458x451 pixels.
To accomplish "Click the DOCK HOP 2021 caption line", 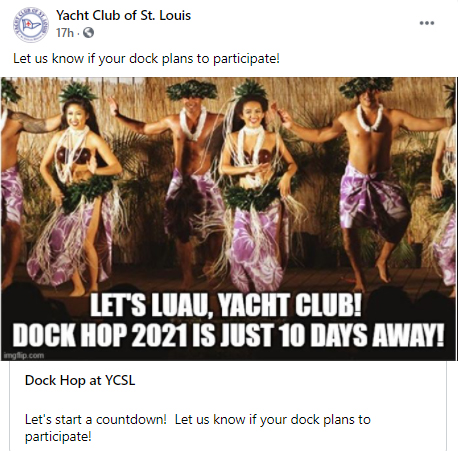I will coord(229,334).
